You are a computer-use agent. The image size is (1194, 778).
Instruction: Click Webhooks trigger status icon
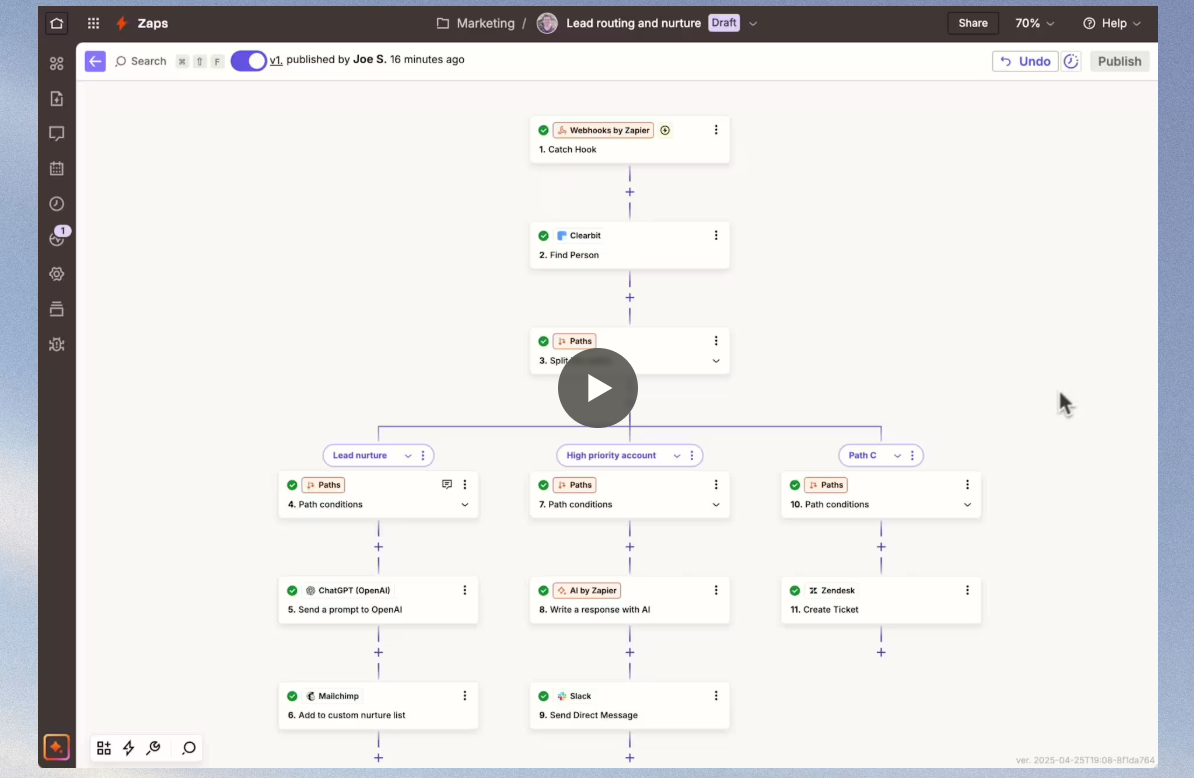pyautogui.click(x=543, y=130)
